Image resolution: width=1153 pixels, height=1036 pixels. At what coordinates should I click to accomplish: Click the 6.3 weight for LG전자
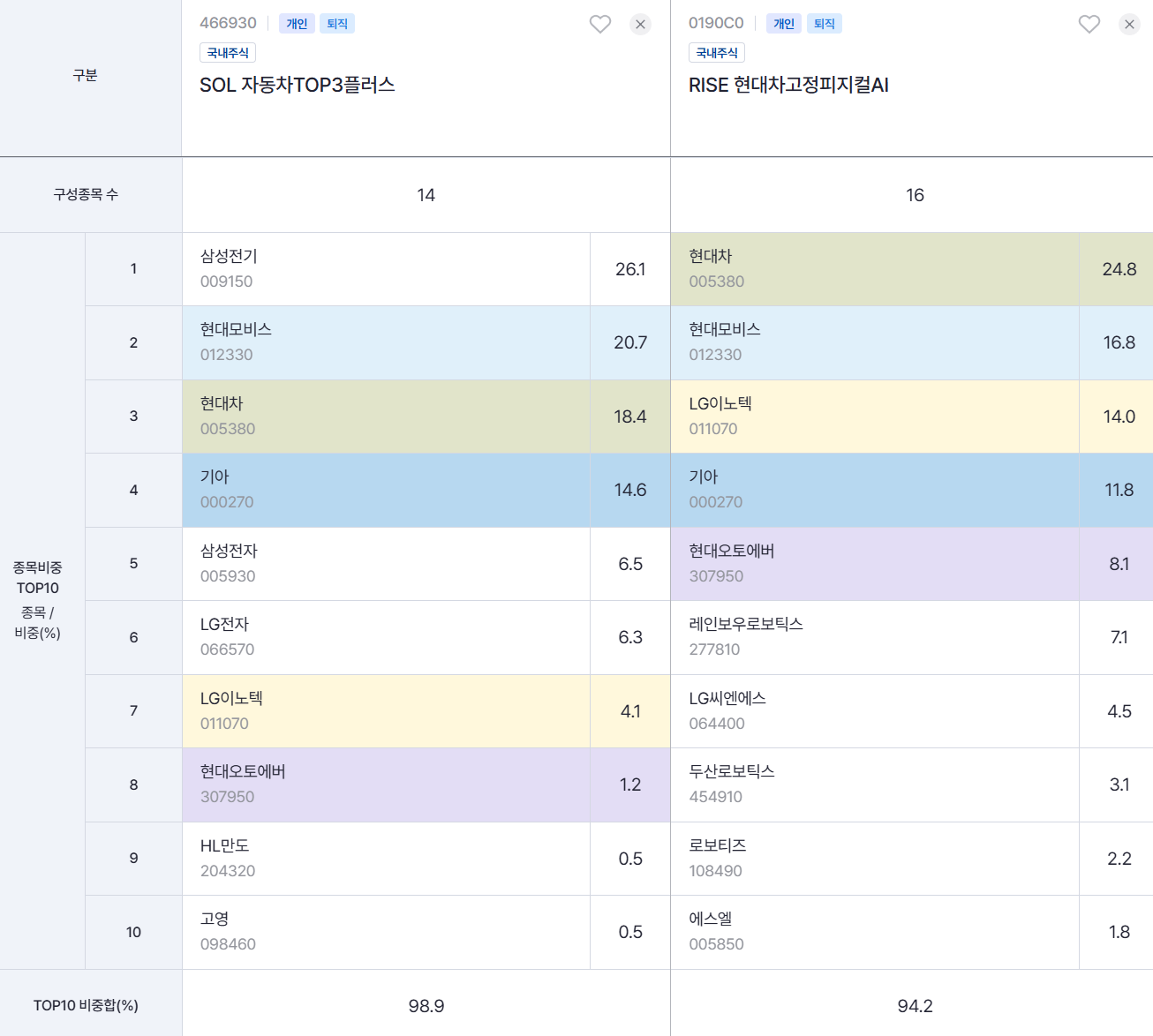pos(630,637)
